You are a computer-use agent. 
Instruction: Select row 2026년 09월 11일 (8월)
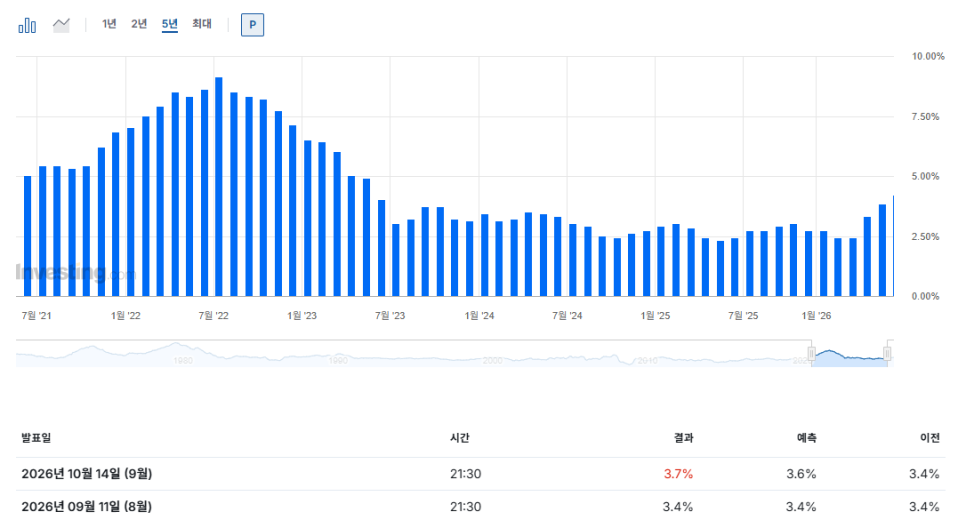[x=481, y=506]
